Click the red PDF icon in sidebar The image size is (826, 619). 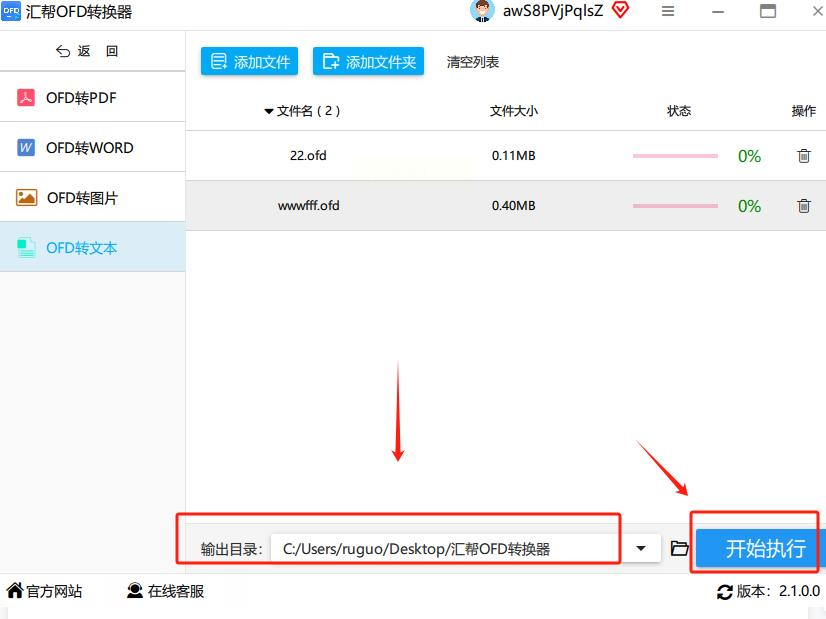click(x=26, y=97)
